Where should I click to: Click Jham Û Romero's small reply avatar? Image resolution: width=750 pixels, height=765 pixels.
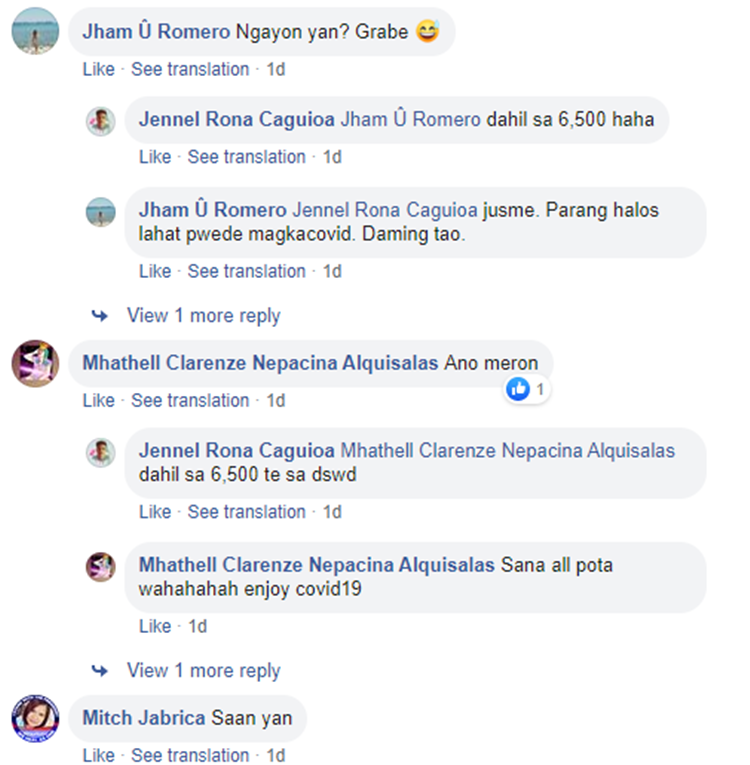(101, 212)
